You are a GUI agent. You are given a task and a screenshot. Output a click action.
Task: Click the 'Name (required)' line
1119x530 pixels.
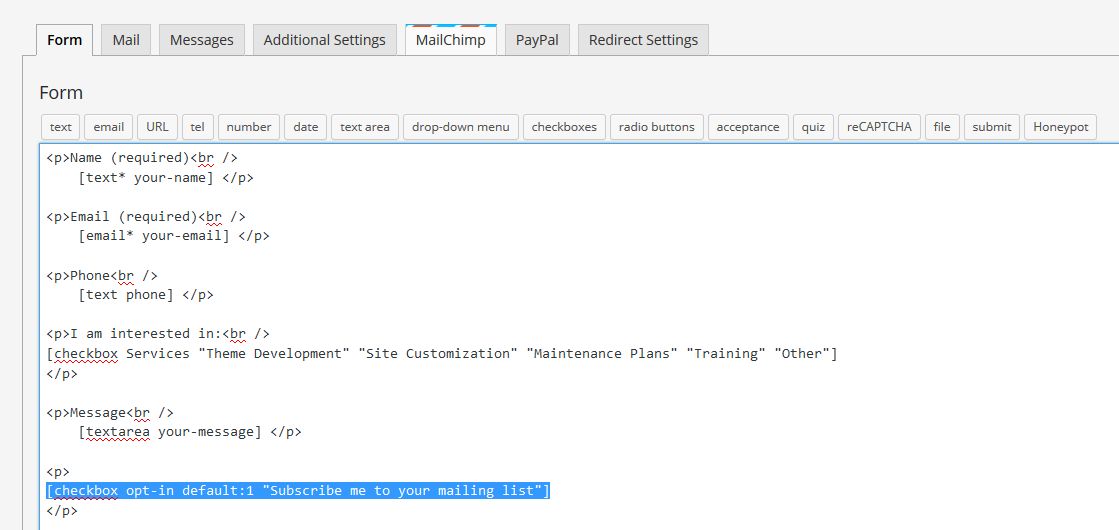point(142,158)
